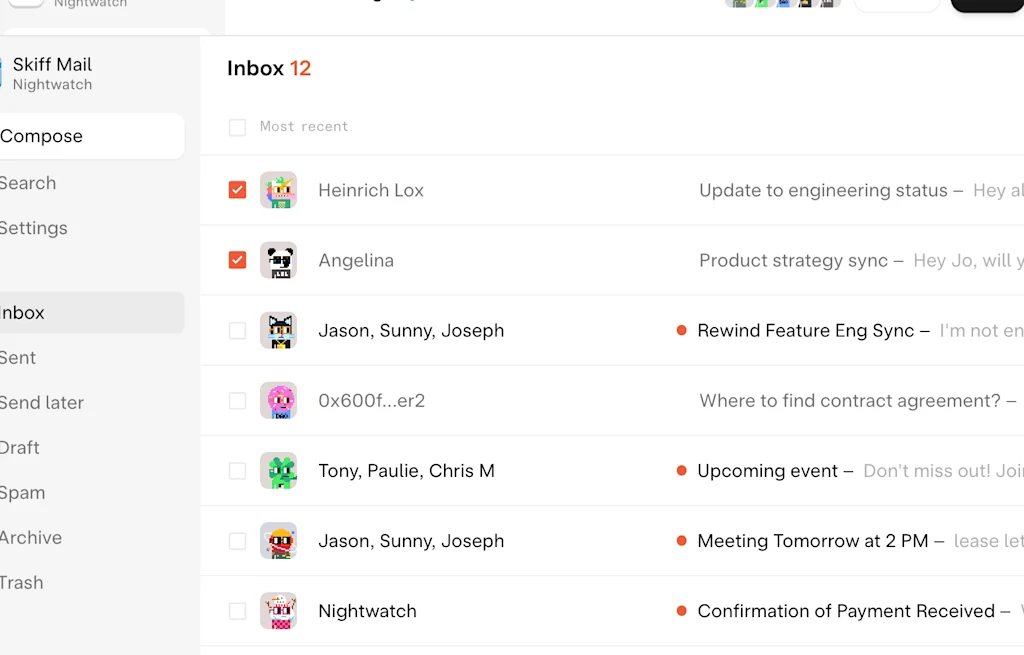
Task: Open the Confirmation of Payment Received email
Action: 846,611
